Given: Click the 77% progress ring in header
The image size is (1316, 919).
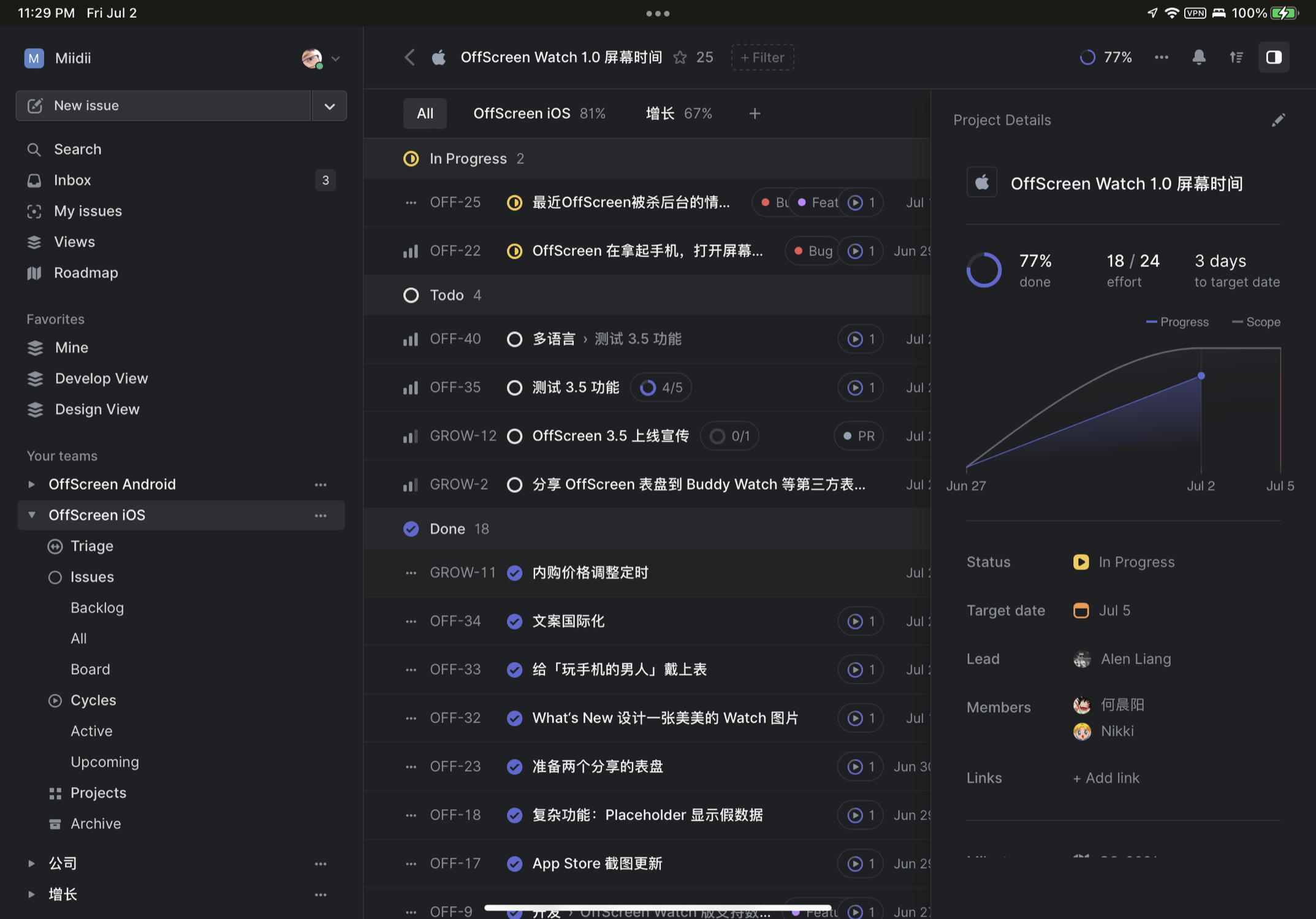Looking at the screenshot, I should click(1087, 57).
